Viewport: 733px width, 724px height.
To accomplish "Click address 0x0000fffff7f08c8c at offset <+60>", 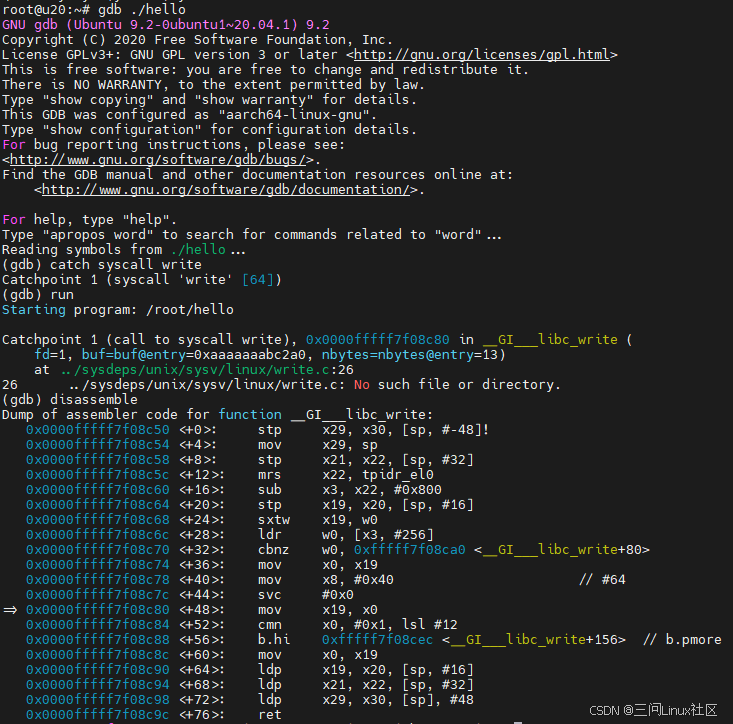I will coord(98,654).
